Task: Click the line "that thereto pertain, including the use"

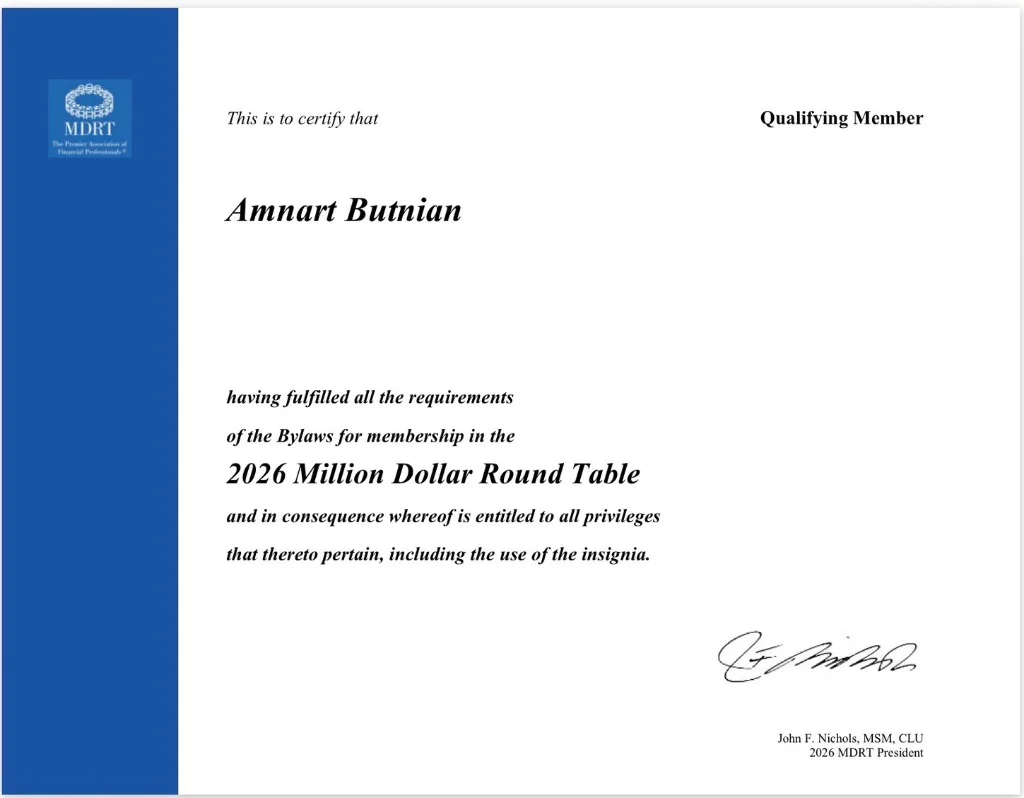Action: 438,554
